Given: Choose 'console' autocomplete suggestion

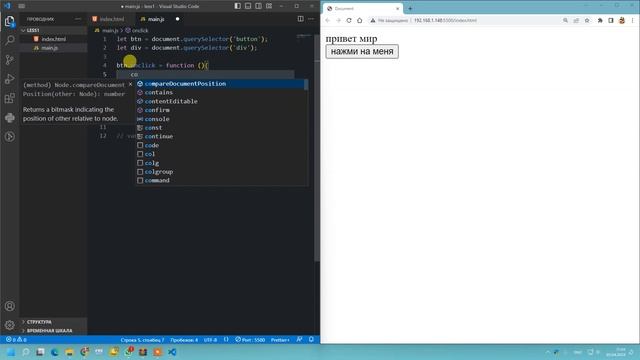Looking at the screenshot, I should pos(220,119).
